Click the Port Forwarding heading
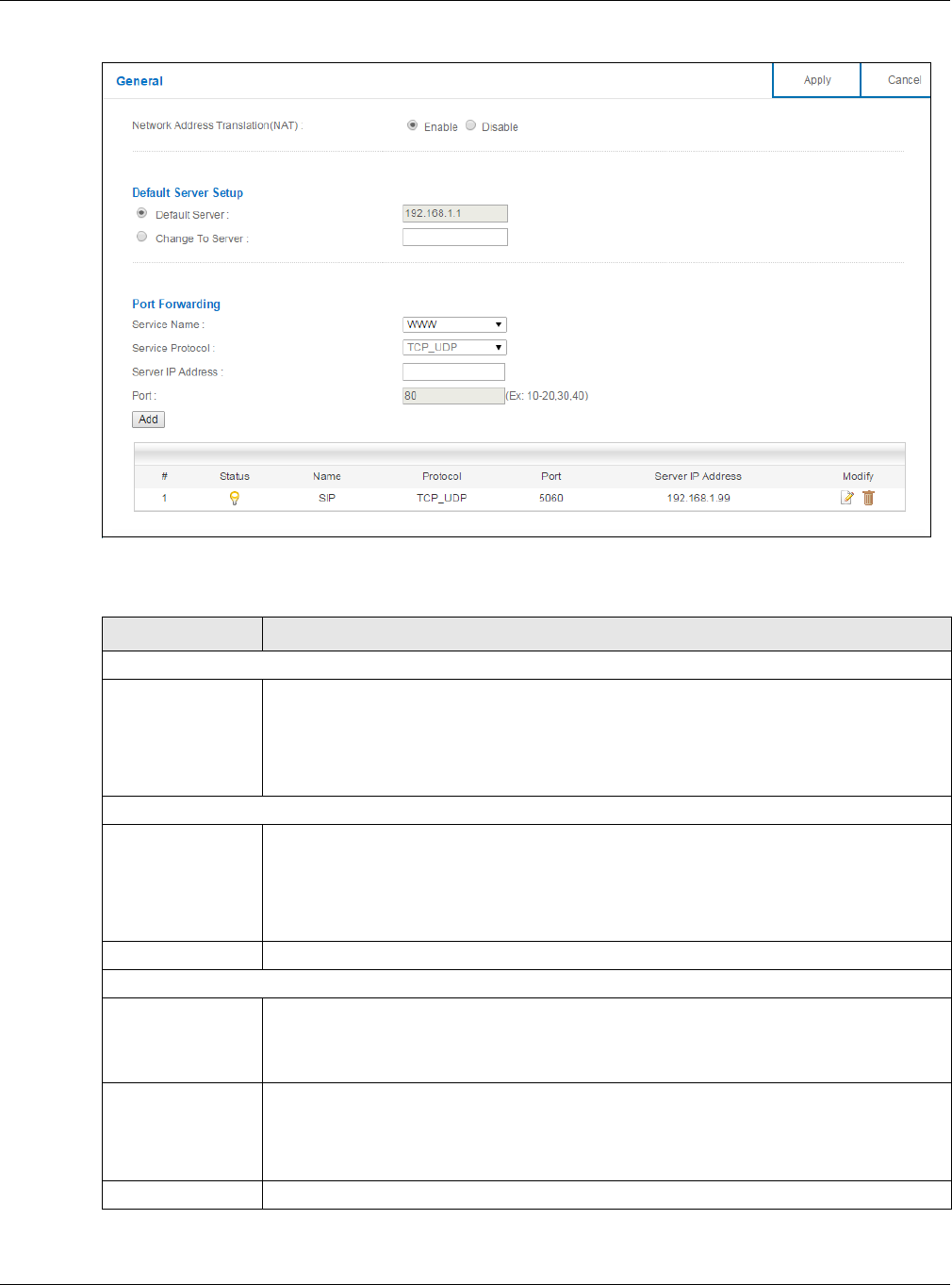This screenshot has width=952, height=1285. (176, 304)
